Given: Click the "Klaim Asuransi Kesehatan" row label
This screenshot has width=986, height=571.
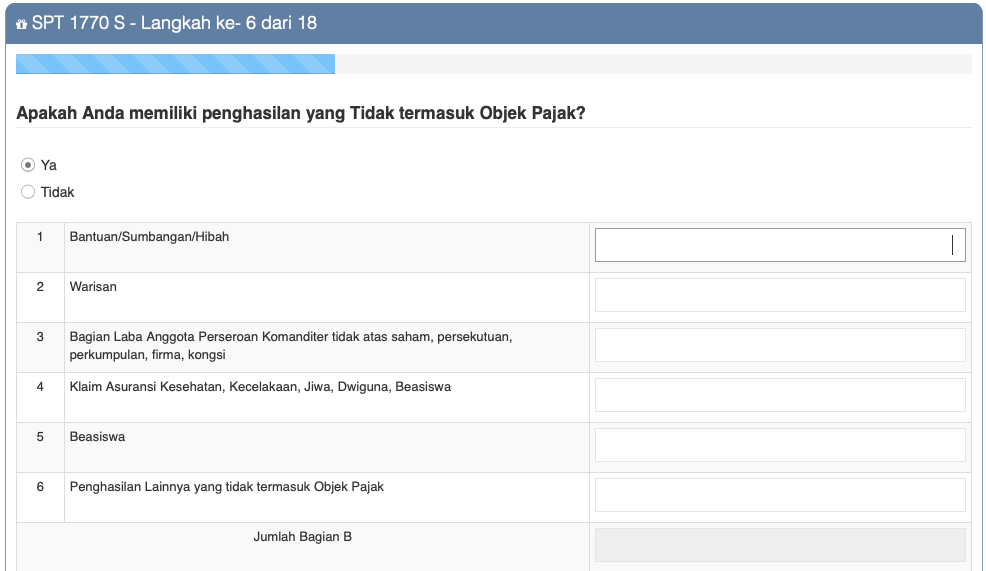Looking at the screenshot, I should point(260,387).
